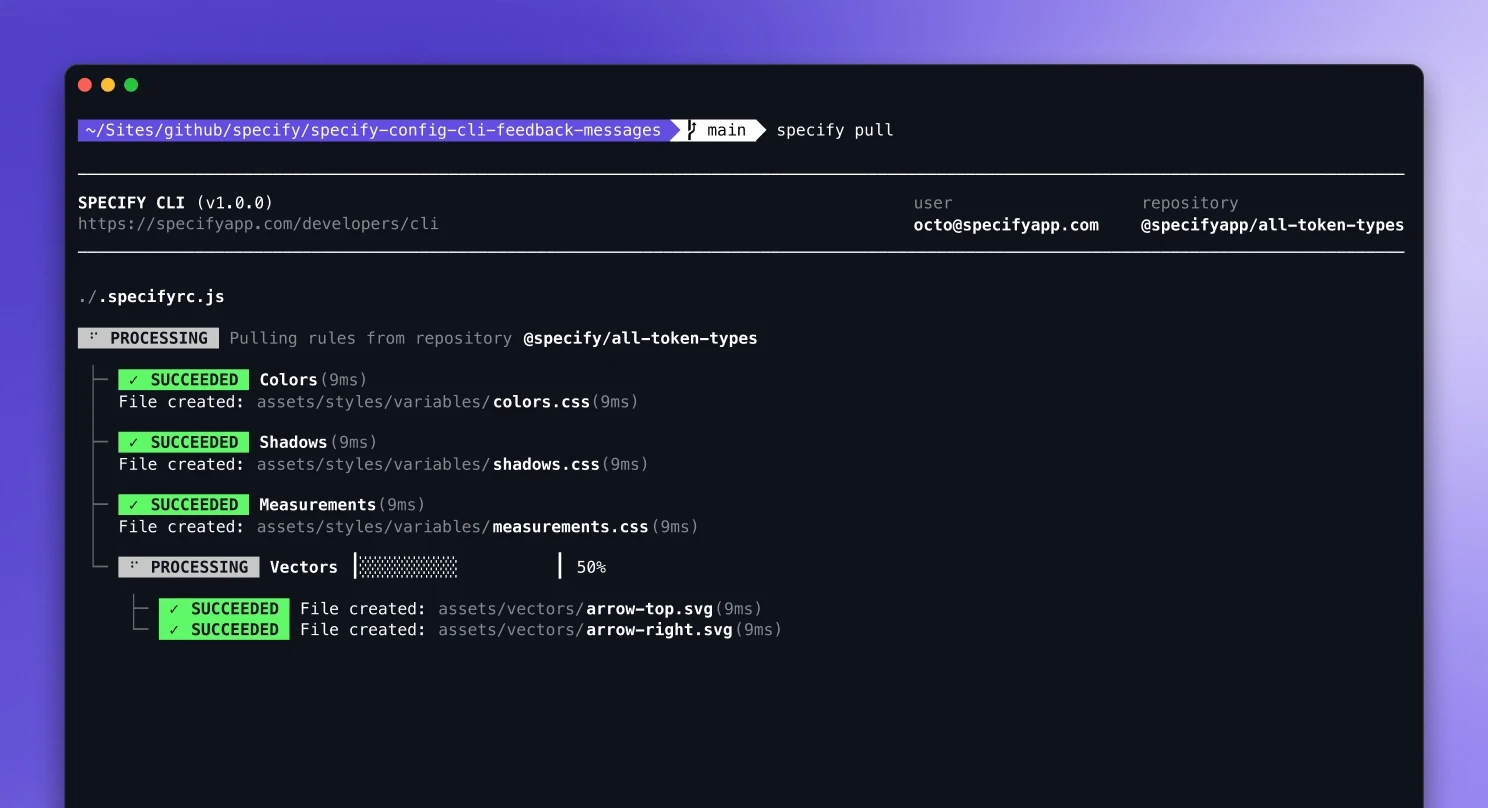The image size is (1488, 808).
Task: Click the Vectors progress bar
Action: [458, 567]
